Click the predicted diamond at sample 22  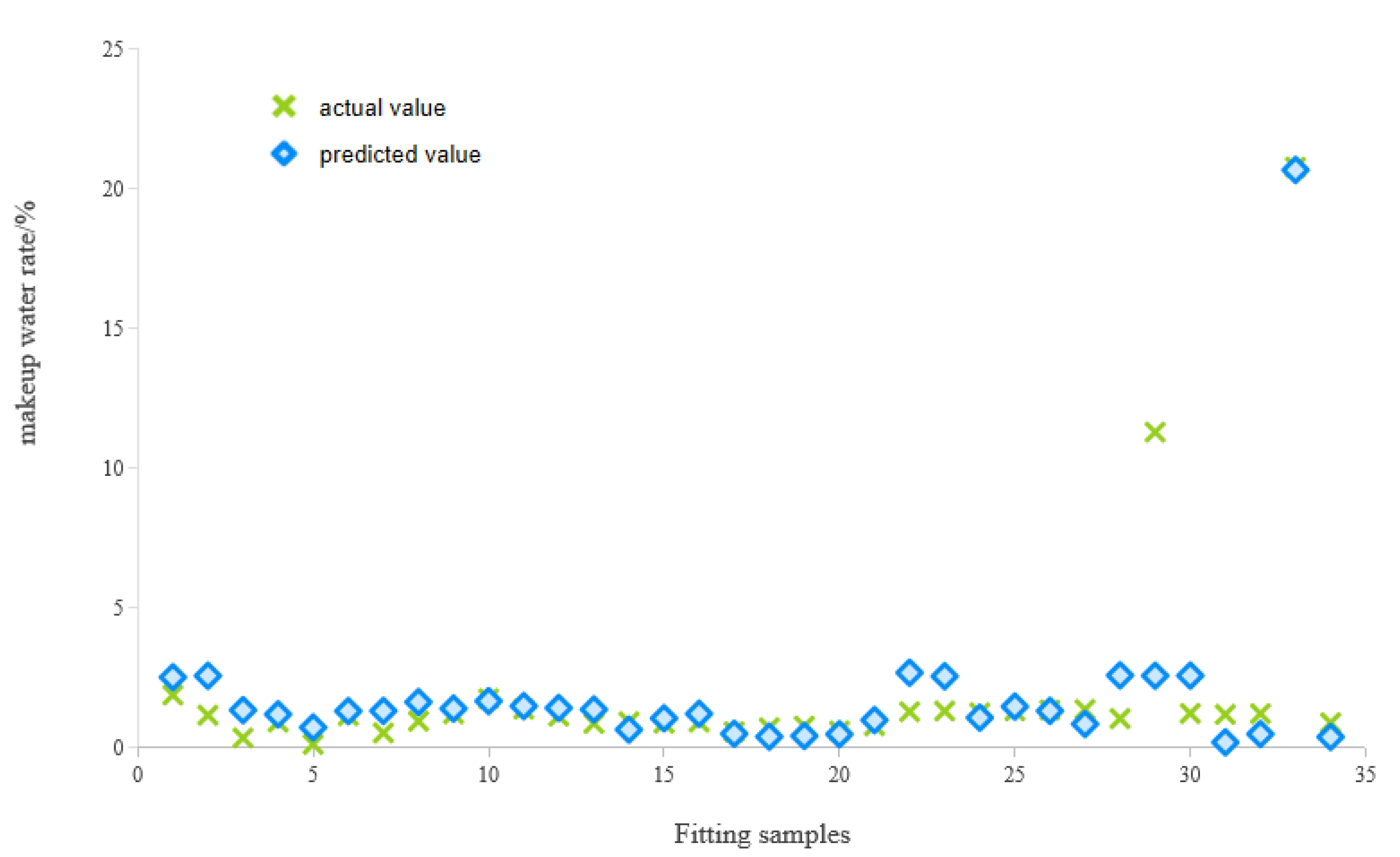coord(909,673)
